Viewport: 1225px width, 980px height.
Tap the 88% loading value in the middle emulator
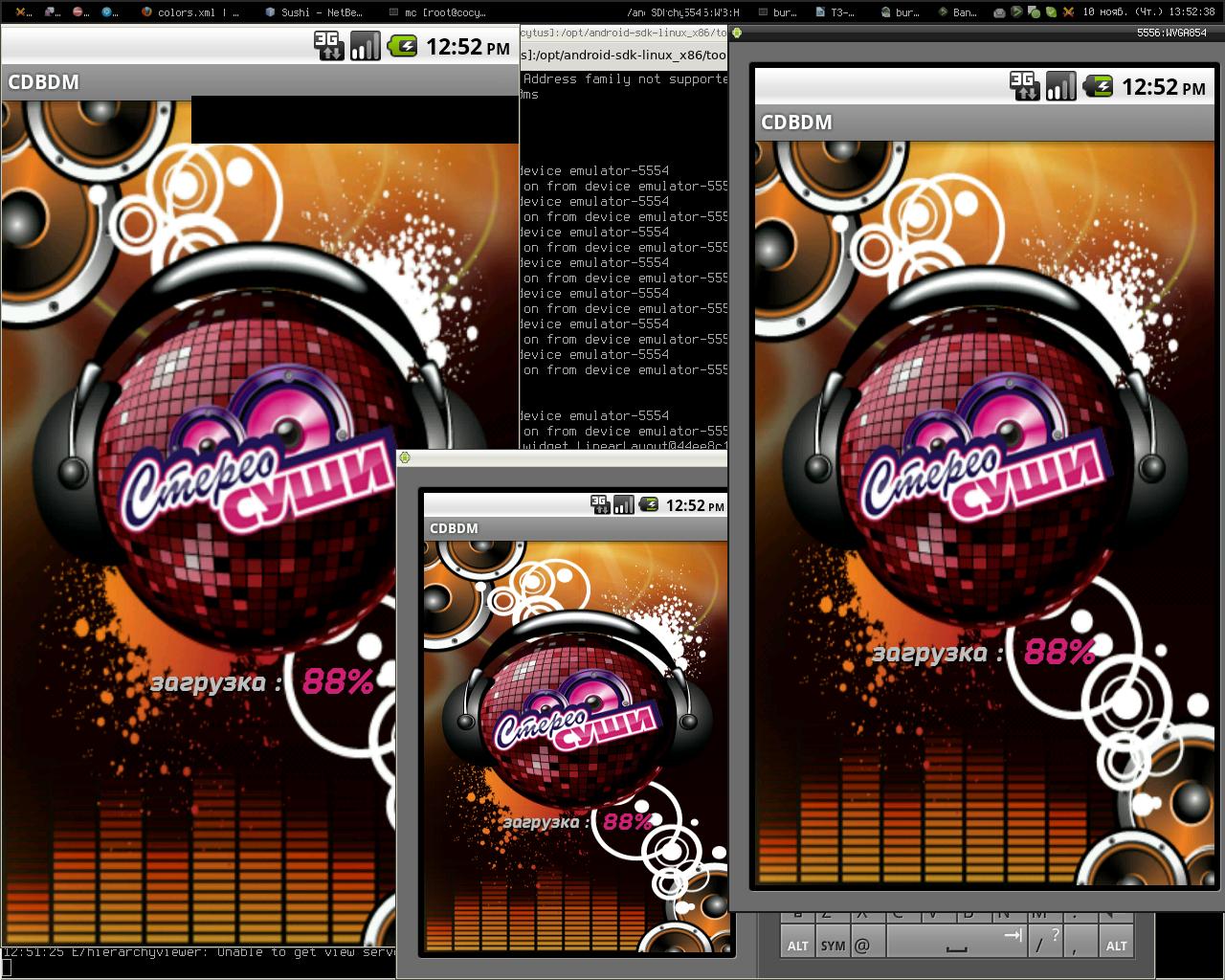[x=628, y=821]
